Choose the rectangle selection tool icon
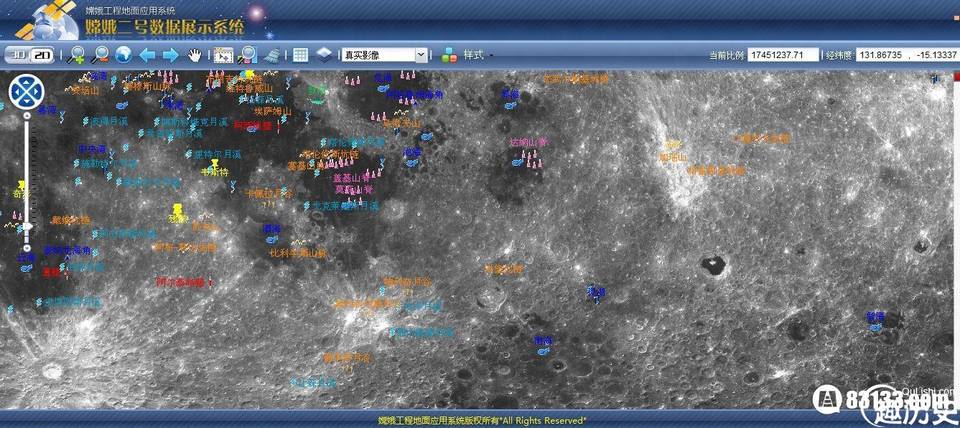960x428 pixels. tap(223, 55)
